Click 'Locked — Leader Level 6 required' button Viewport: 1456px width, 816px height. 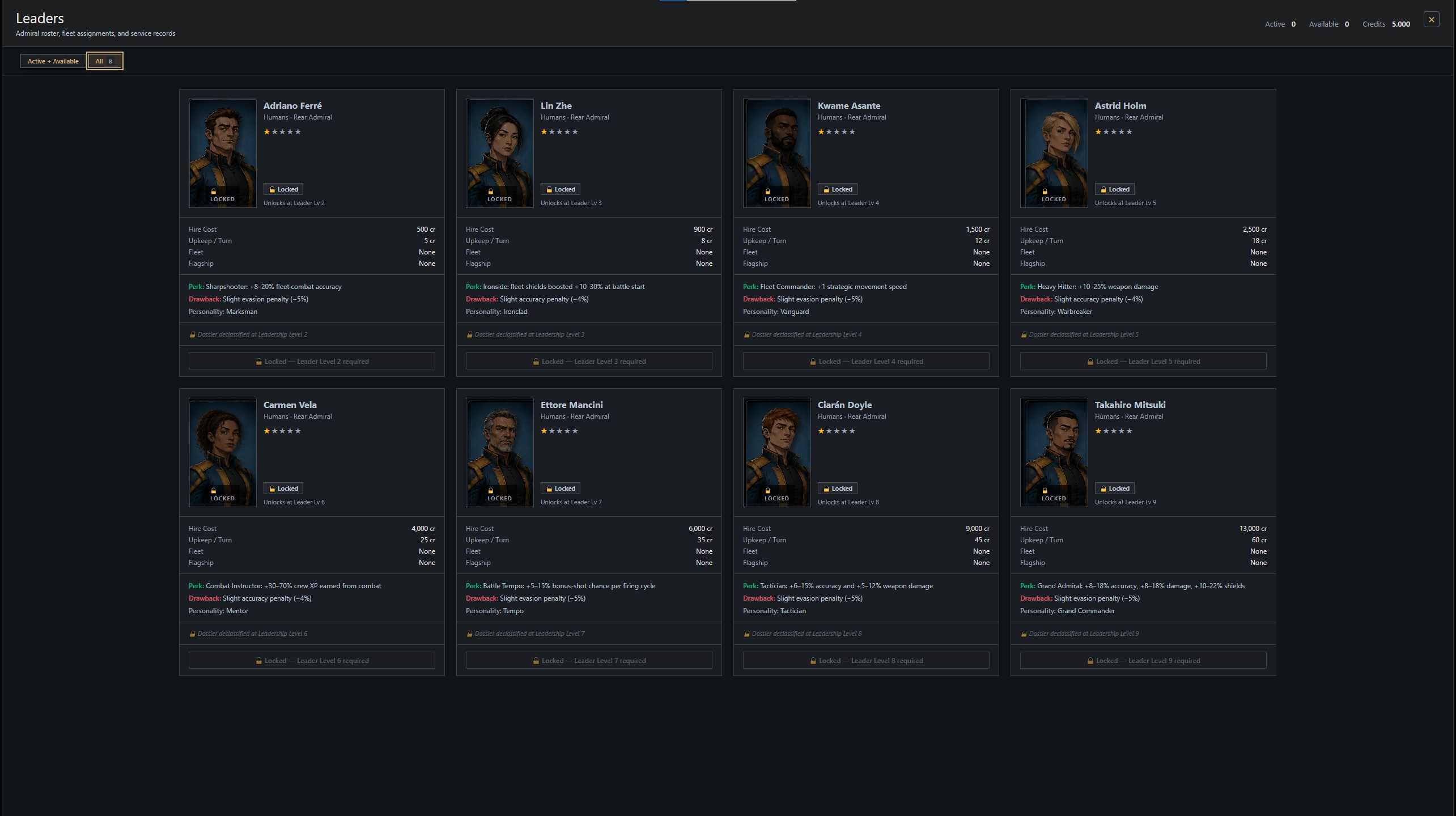pyautogui.click(x=312, y=661)
